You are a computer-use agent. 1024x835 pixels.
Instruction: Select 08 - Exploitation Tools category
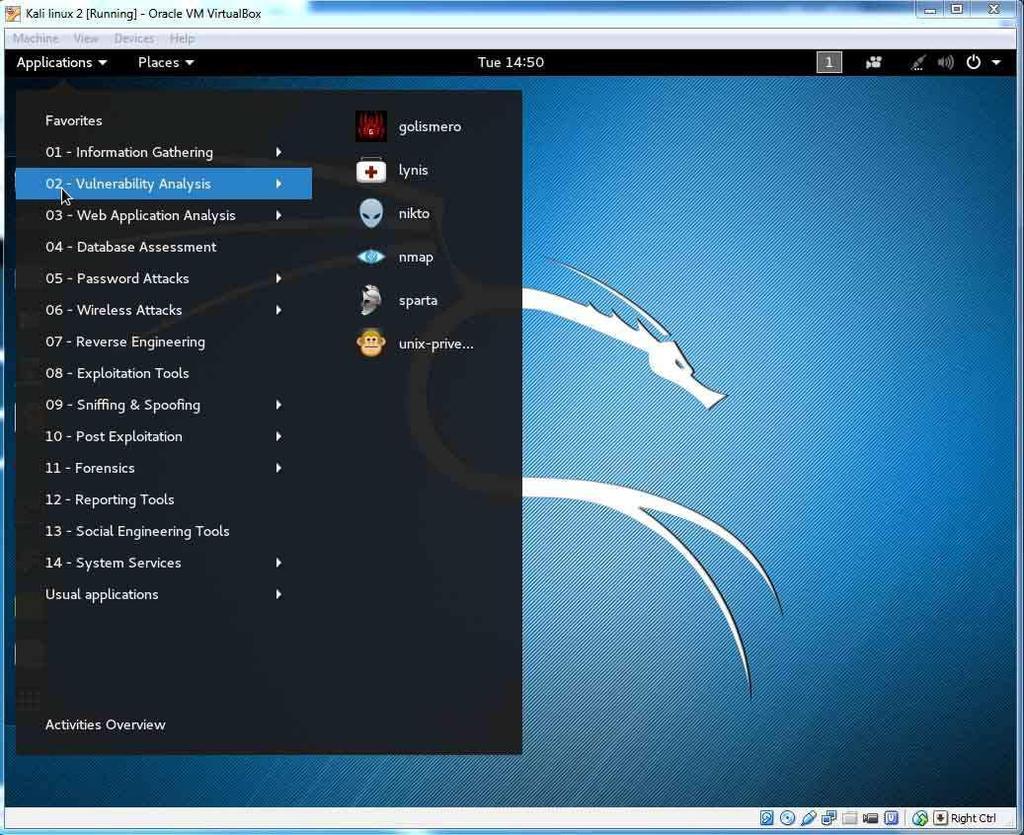coord(163,373)
